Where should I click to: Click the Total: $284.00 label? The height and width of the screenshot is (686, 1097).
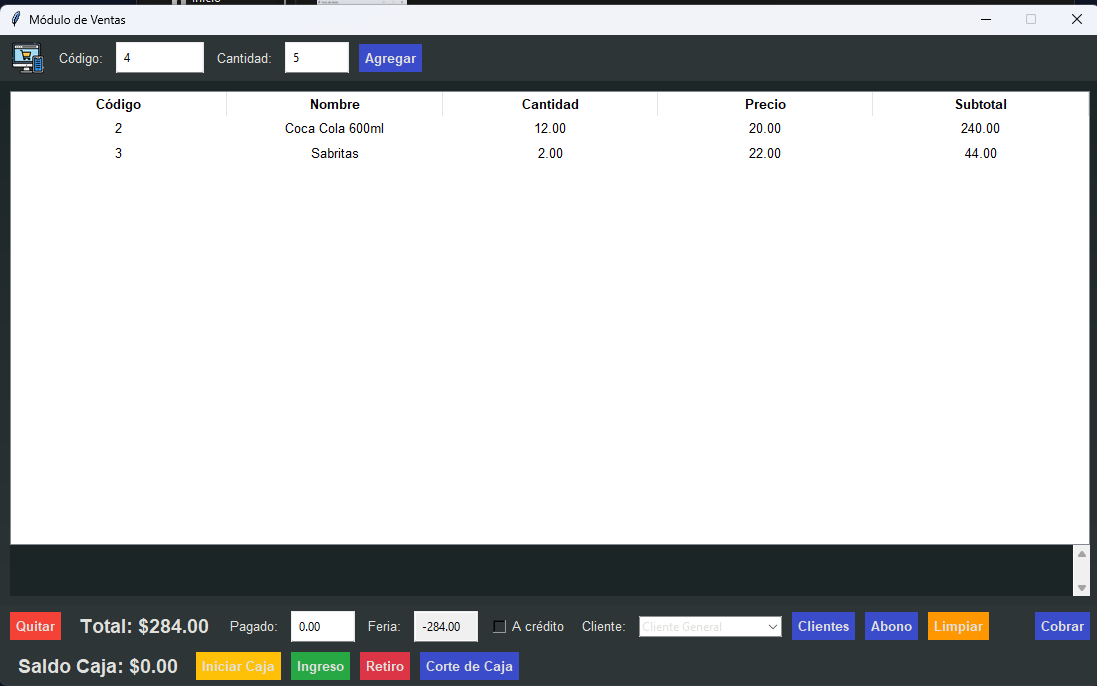[144, 626]
